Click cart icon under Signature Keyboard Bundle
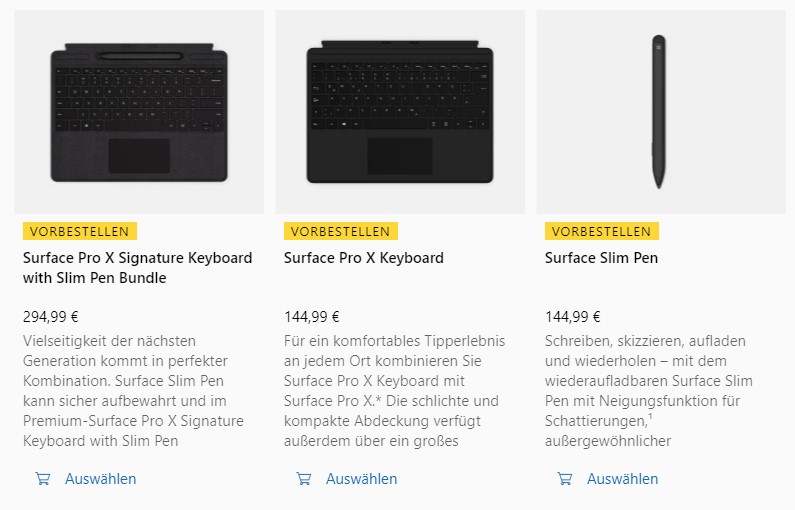The width and height of the screenshot is (795, 510). pos(43,479)
